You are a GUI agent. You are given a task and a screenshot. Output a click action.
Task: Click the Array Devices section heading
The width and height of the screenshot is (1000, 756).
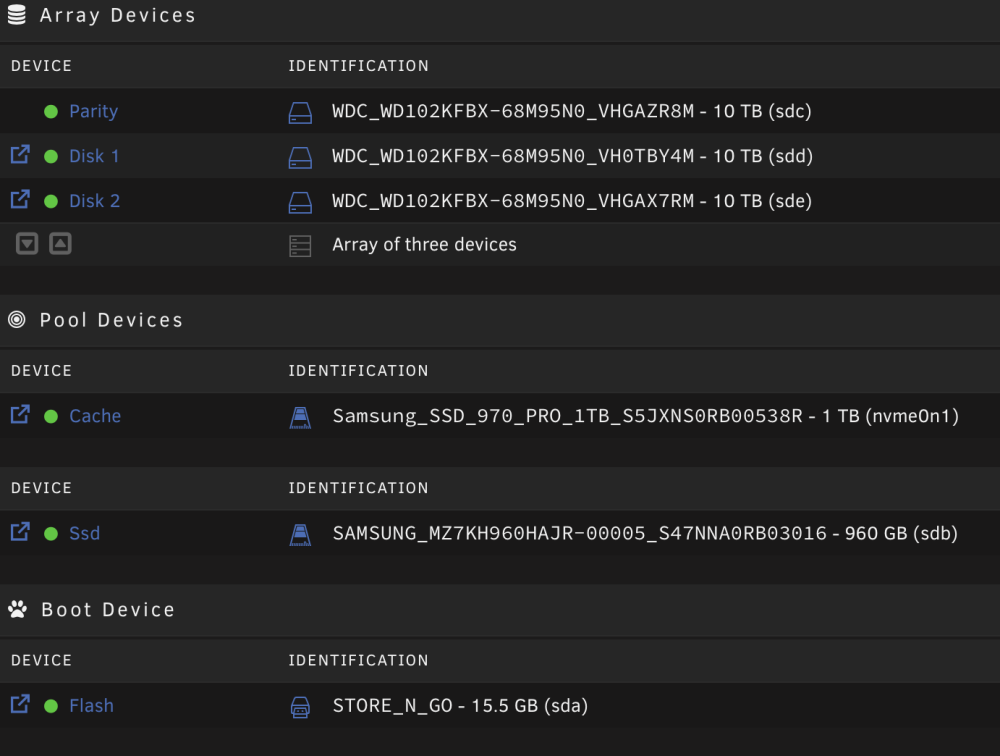(x=117, y=15)
